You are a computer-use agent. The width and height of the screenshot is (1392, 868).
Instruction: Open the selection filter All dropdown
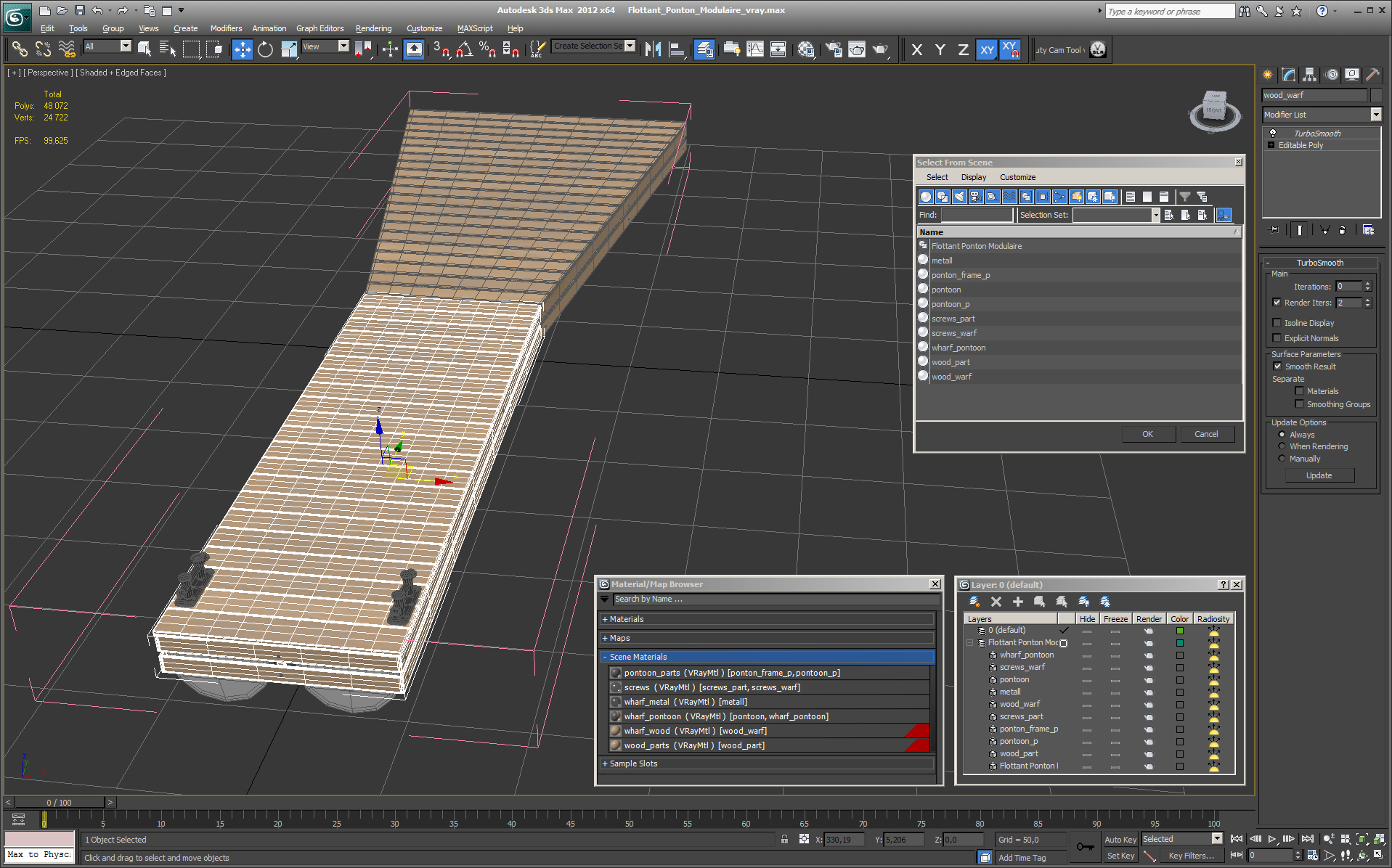point(126,46)
